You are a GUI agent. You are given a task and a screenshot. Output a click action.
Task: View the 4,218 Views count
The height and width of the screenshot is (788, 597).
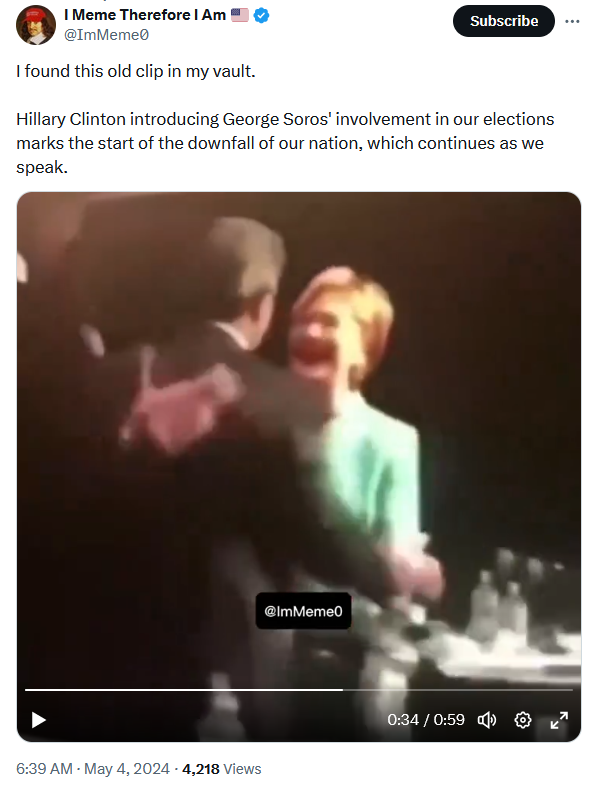click(x=222, y=768)
